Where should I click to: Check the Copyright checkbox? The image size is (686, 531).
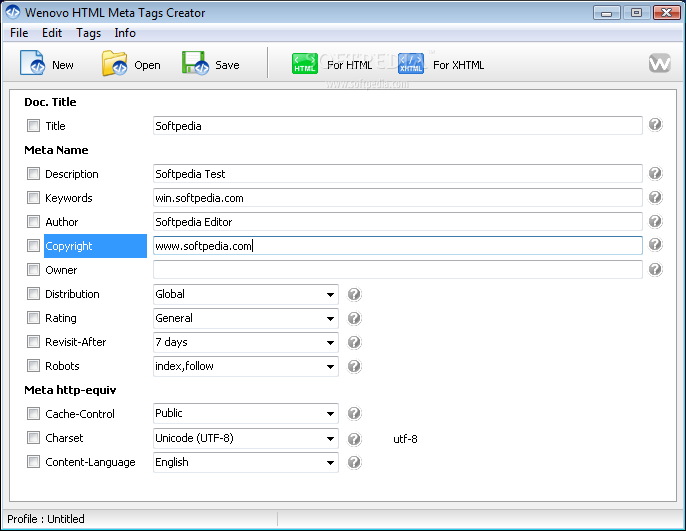(33, 245)
